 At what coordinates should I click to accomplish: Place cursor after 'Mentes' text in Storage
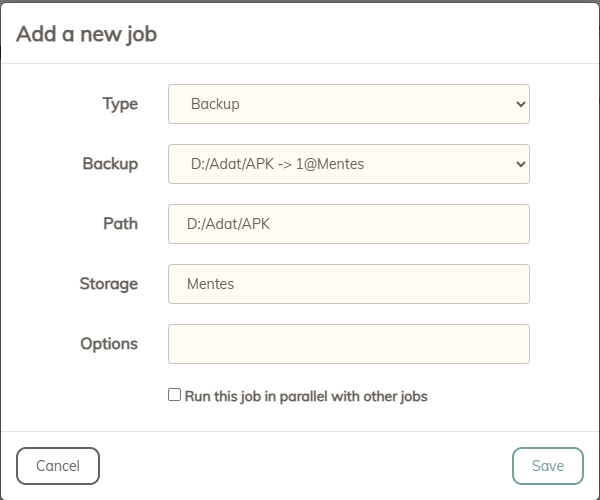tap(236, 284)
